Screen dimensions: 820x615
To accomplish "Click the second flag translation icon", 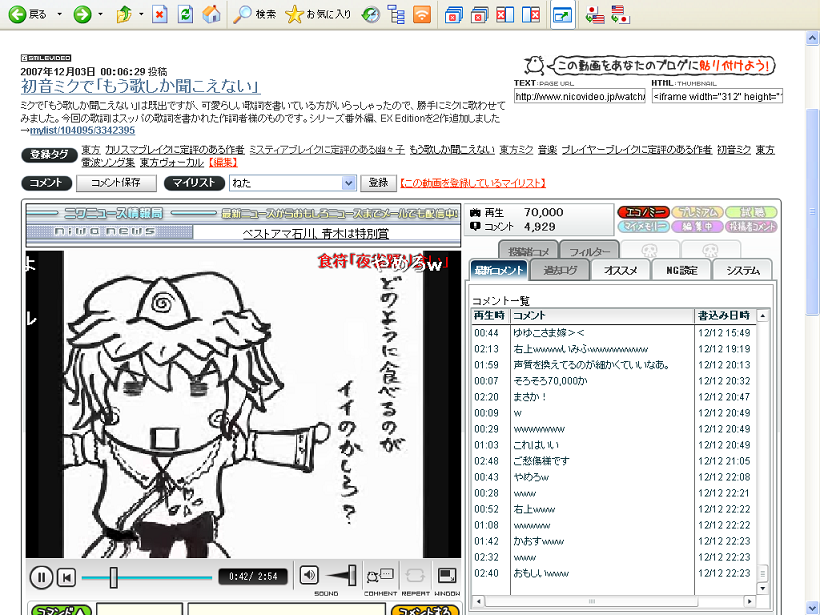I will 621,15.
